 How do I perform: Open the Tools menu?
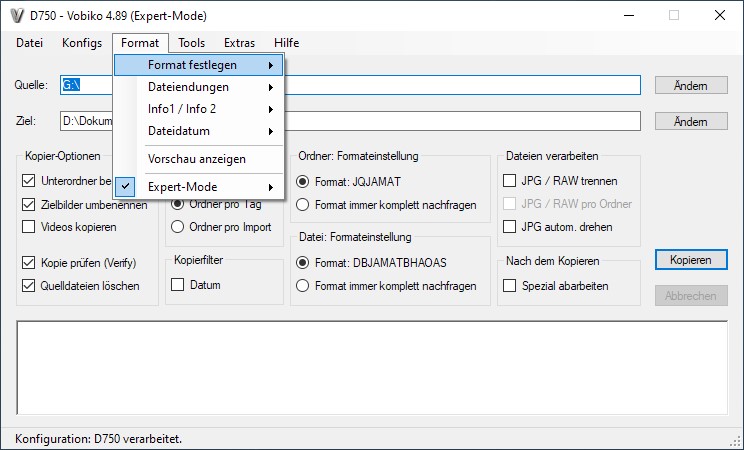[x=191, y=43]
